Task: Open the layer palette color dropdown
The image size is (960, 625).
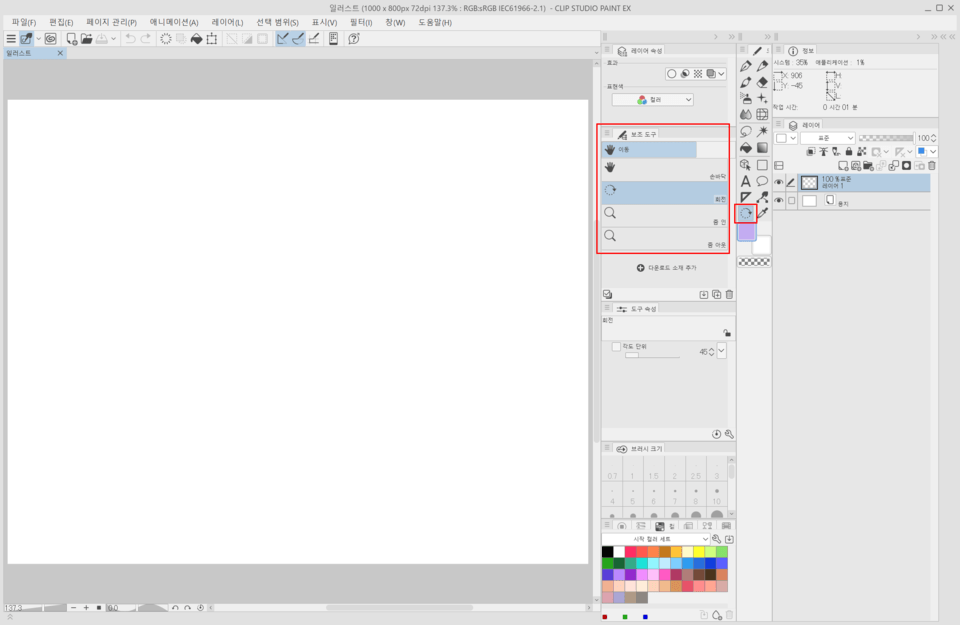Action: [786, 138]
